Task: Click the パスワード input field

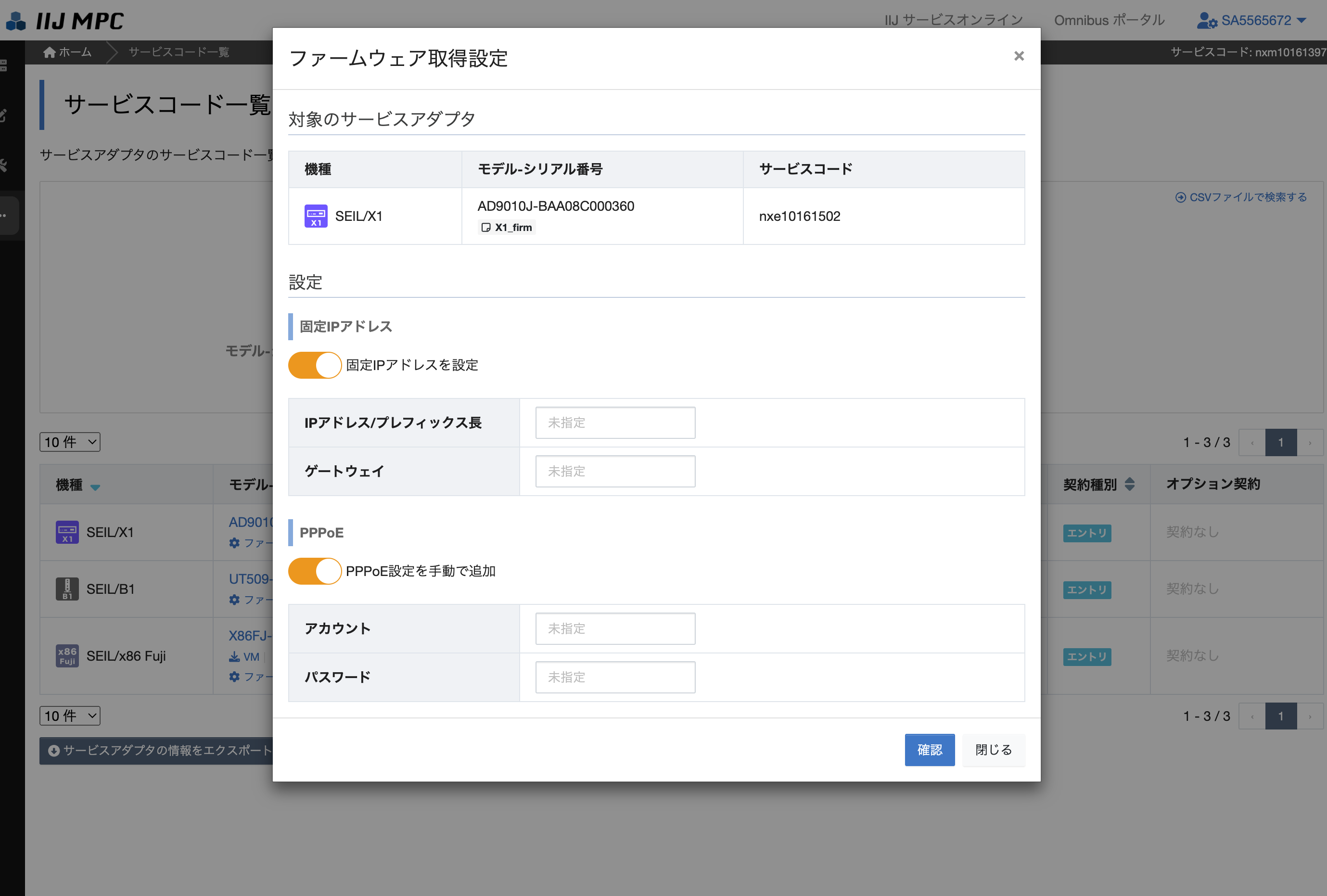Action: [x=615, y=677]
